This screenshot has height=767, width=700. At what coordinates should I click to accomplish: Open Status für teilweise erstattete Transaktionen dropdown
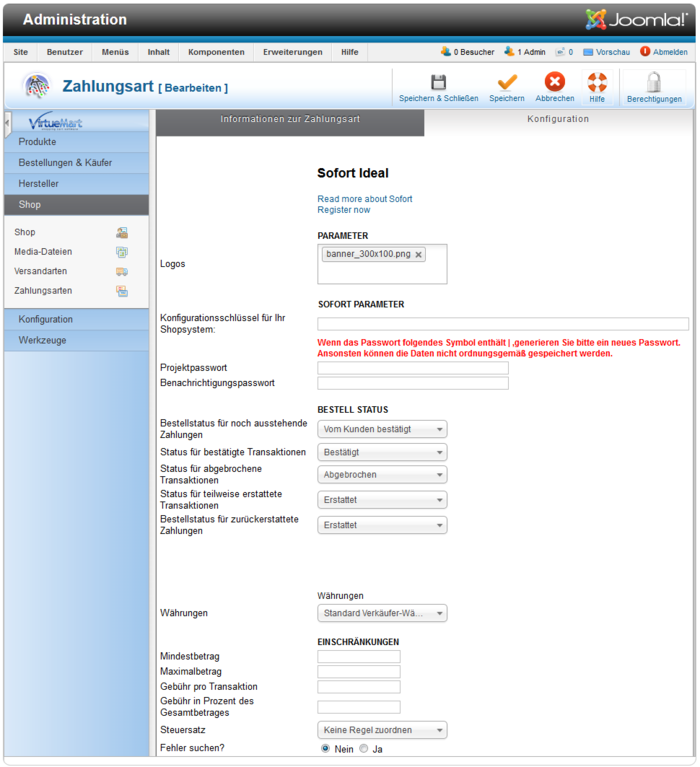(382, 500)
